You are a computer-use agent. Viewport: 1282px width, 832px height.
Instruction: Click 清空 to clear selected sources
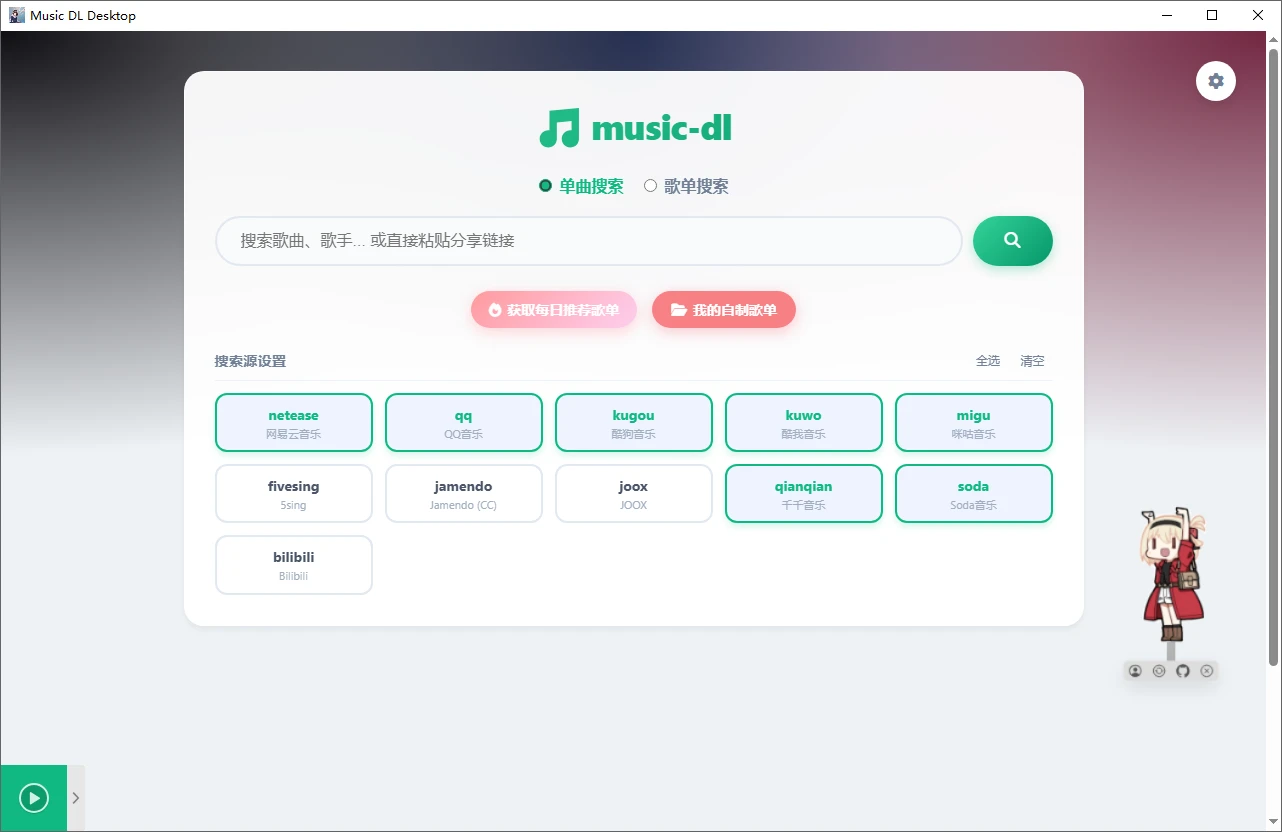click(x=1031, y=361)
